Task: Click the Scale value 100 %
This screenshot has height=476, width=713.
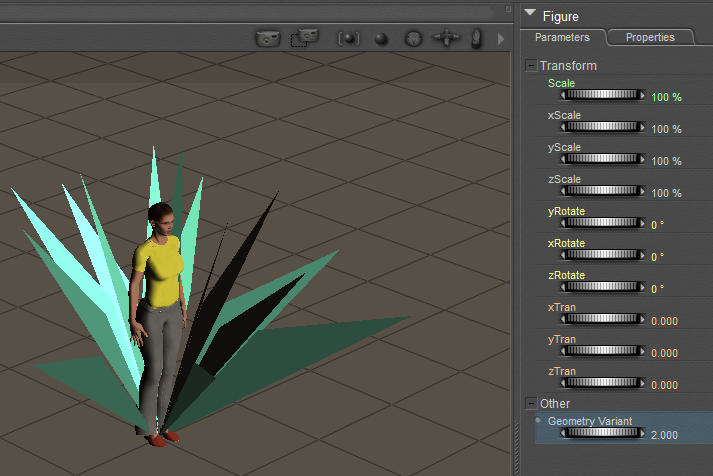Action: [666, 97]
